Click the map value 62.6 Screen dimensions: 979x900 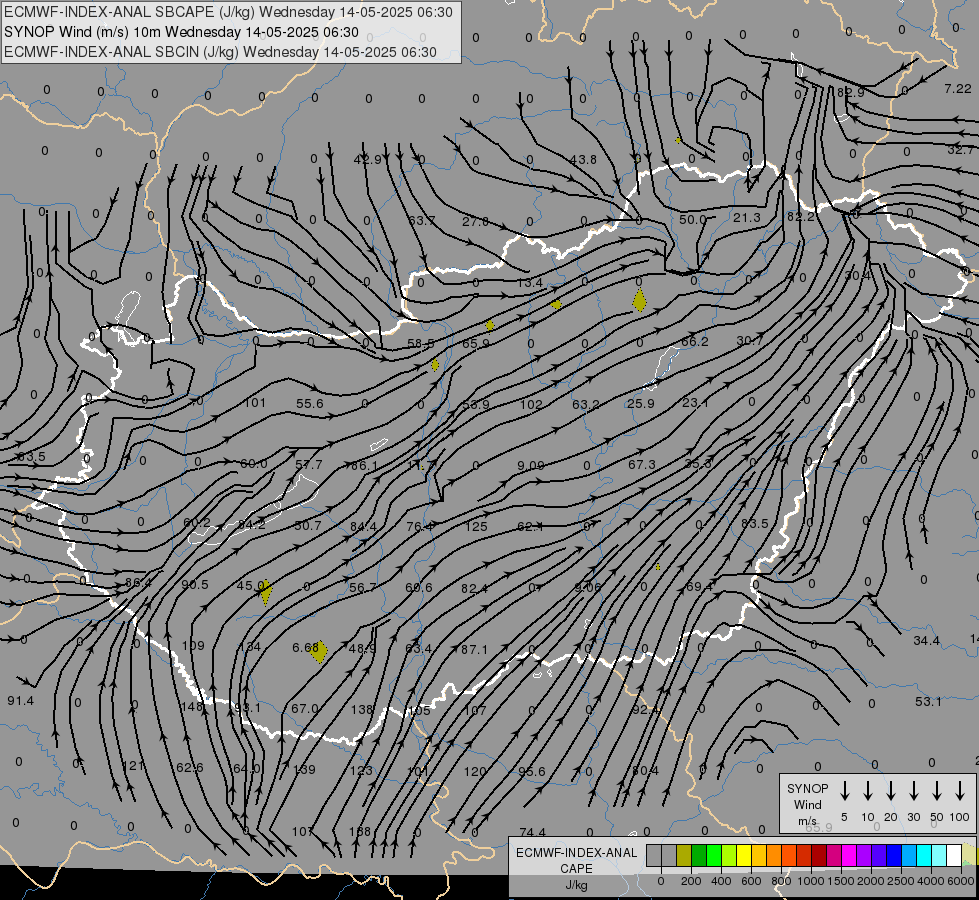[190, 768]
